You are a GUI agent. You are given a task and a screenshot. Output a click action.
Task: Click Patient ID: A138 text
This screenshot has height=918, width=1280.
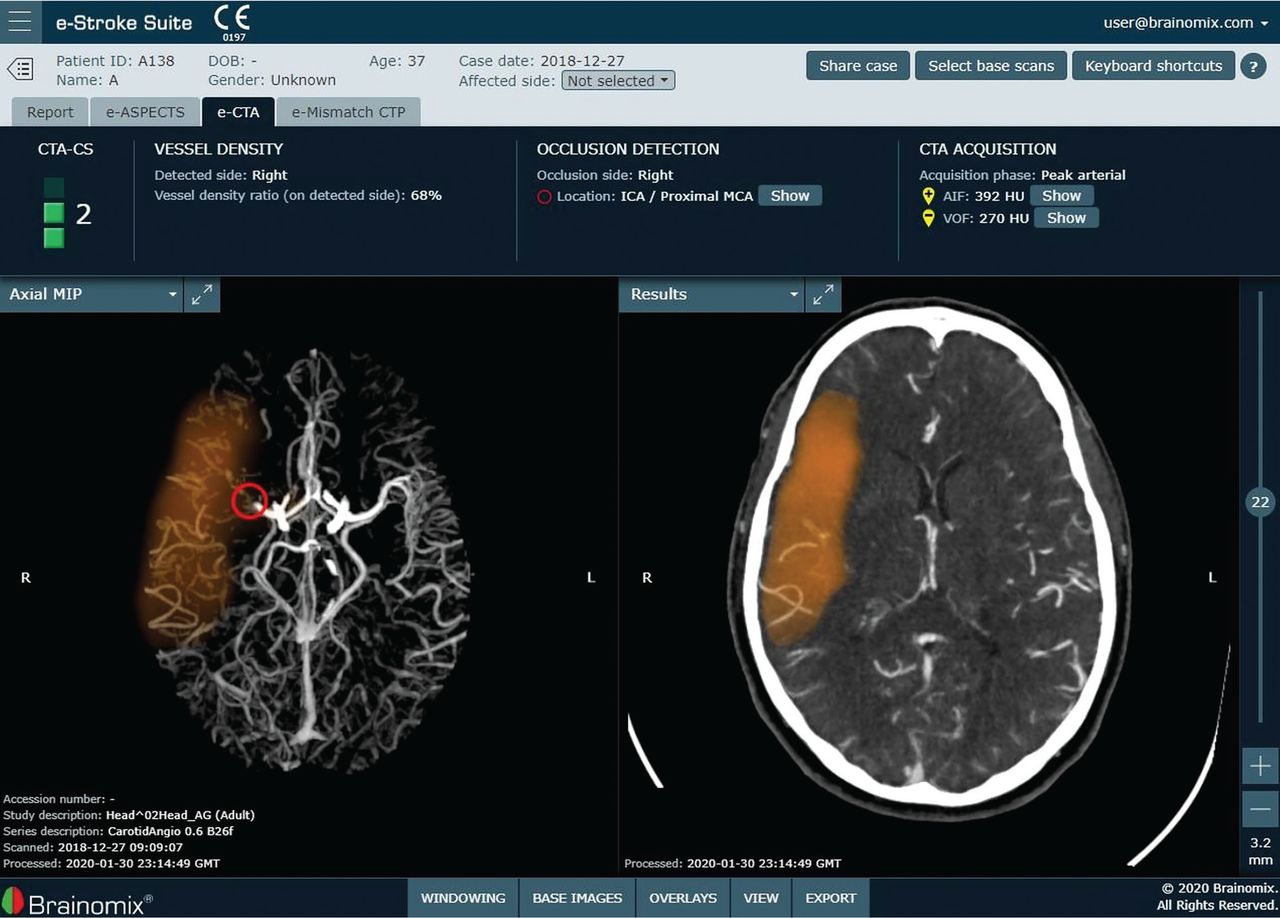click(115, 61)
